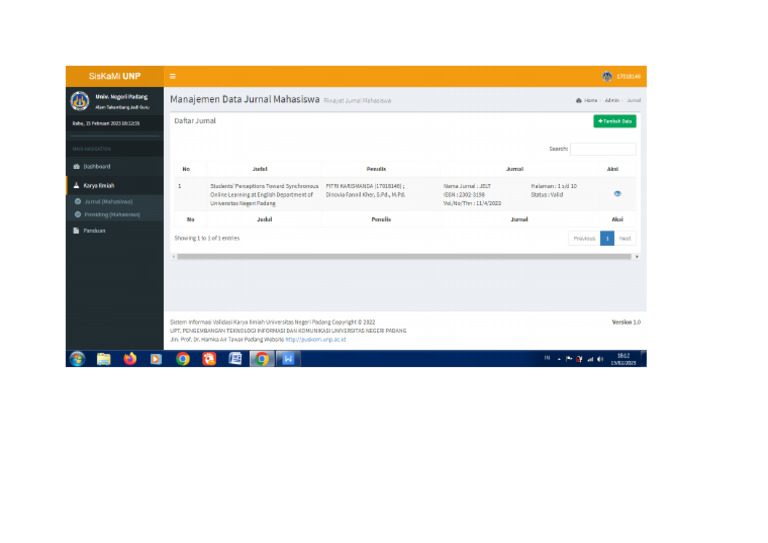
Task: Click 'Showing 1 to 1 of 1 entries' text
Action: (207, 238)
